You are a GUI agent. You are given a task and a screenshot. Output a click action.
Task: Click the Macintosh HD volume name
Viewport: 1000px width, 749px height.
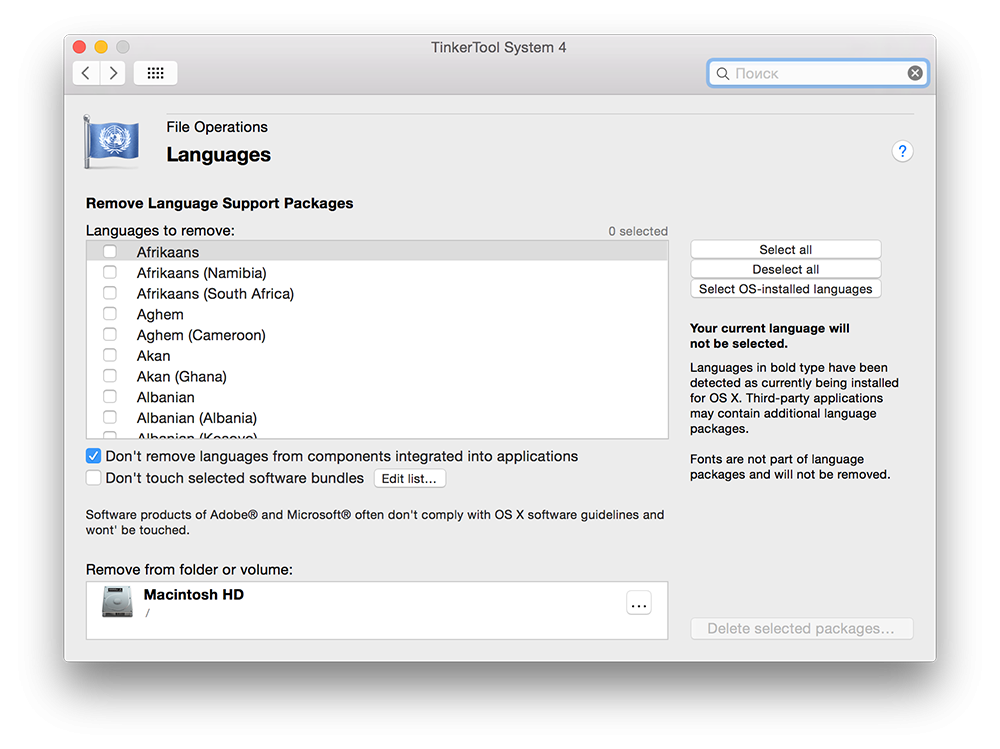pyautogui.click(x=194, y=595)
